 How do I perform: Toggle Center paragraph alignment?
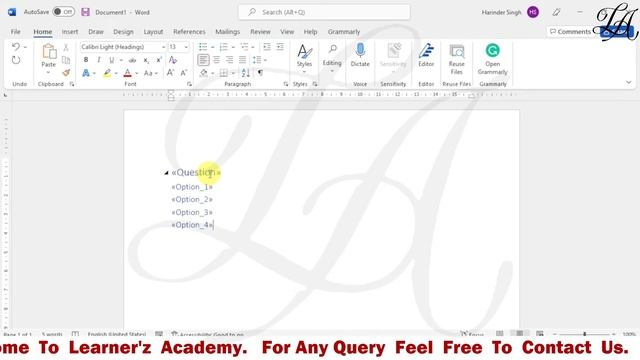pyautogui.click(x=217, y=60)
